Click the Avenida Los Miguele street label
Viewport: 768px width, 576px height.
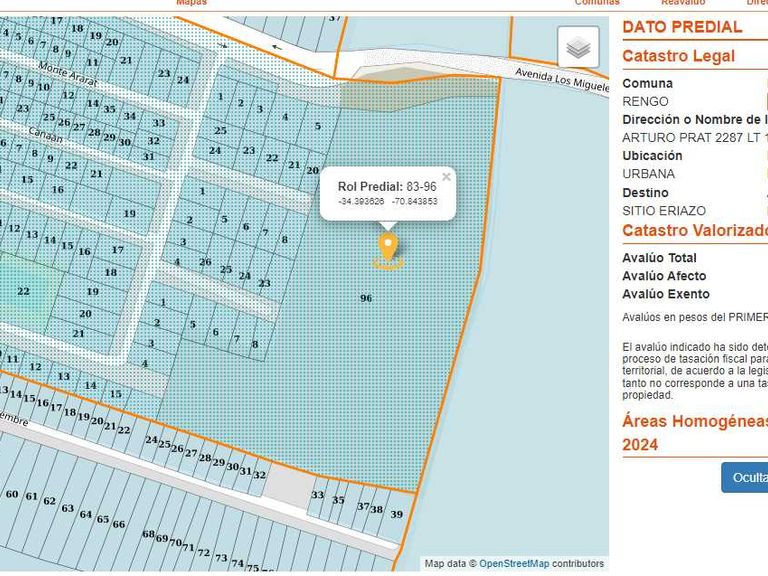[x=561, y=79]
